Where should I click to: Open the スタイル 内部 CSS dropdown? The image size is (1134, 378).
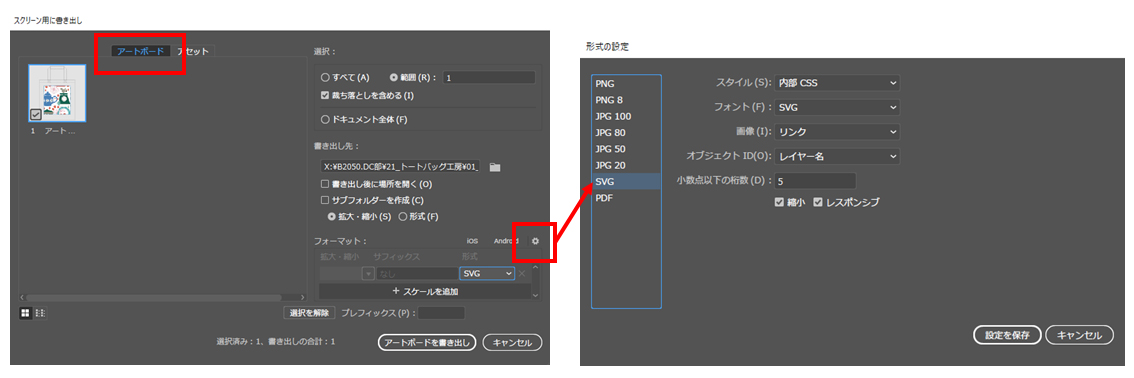coord(837,83)
